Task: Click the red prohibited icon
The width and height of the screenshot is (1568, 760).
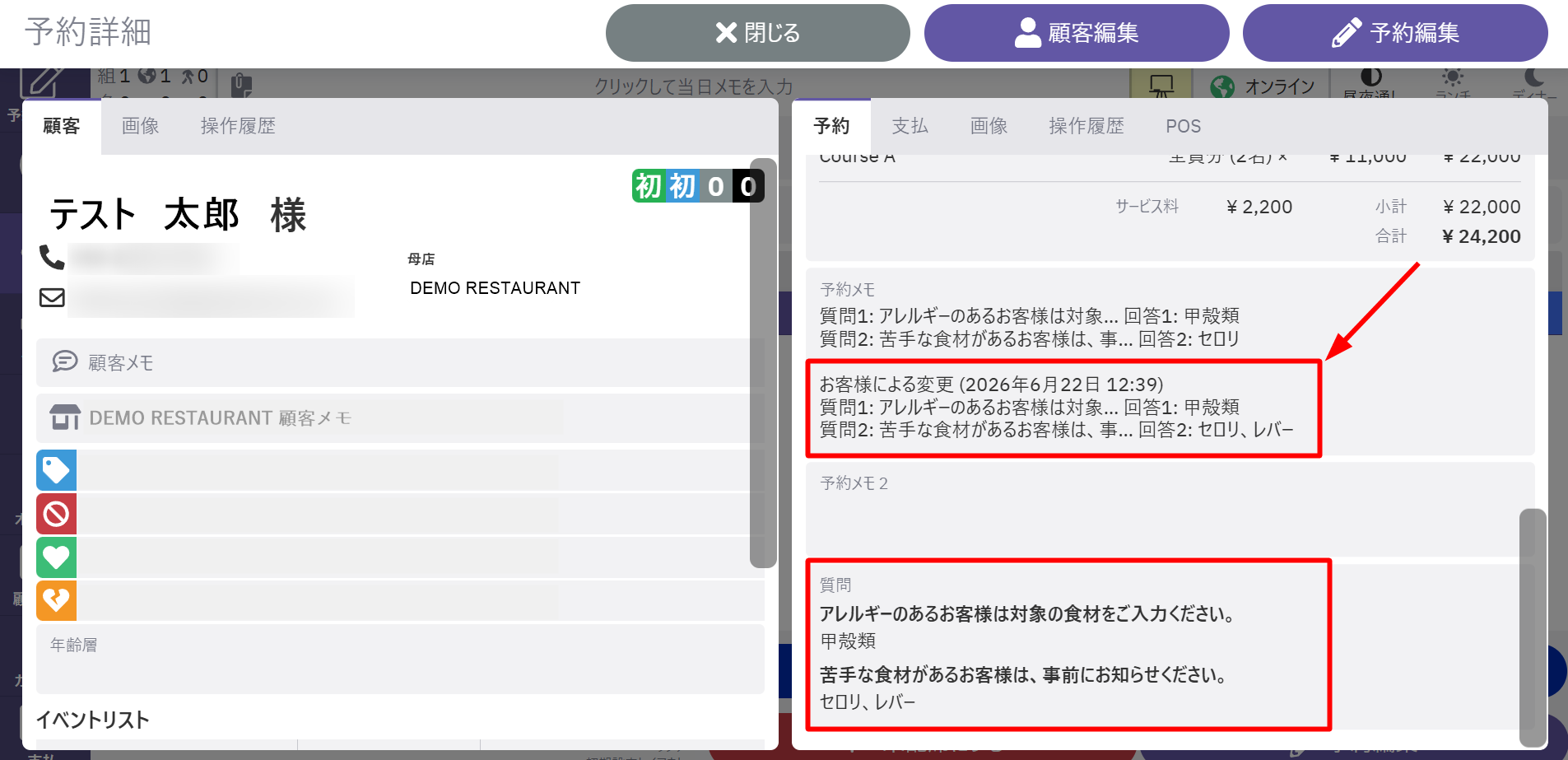Action: click(x=56, y=514)
